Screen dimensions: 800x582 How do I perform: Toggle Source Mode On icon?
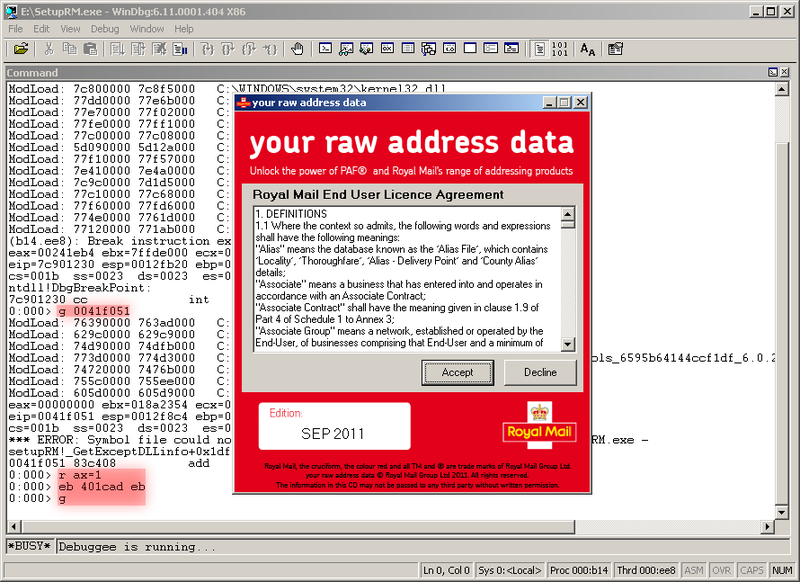click(539, 49)
